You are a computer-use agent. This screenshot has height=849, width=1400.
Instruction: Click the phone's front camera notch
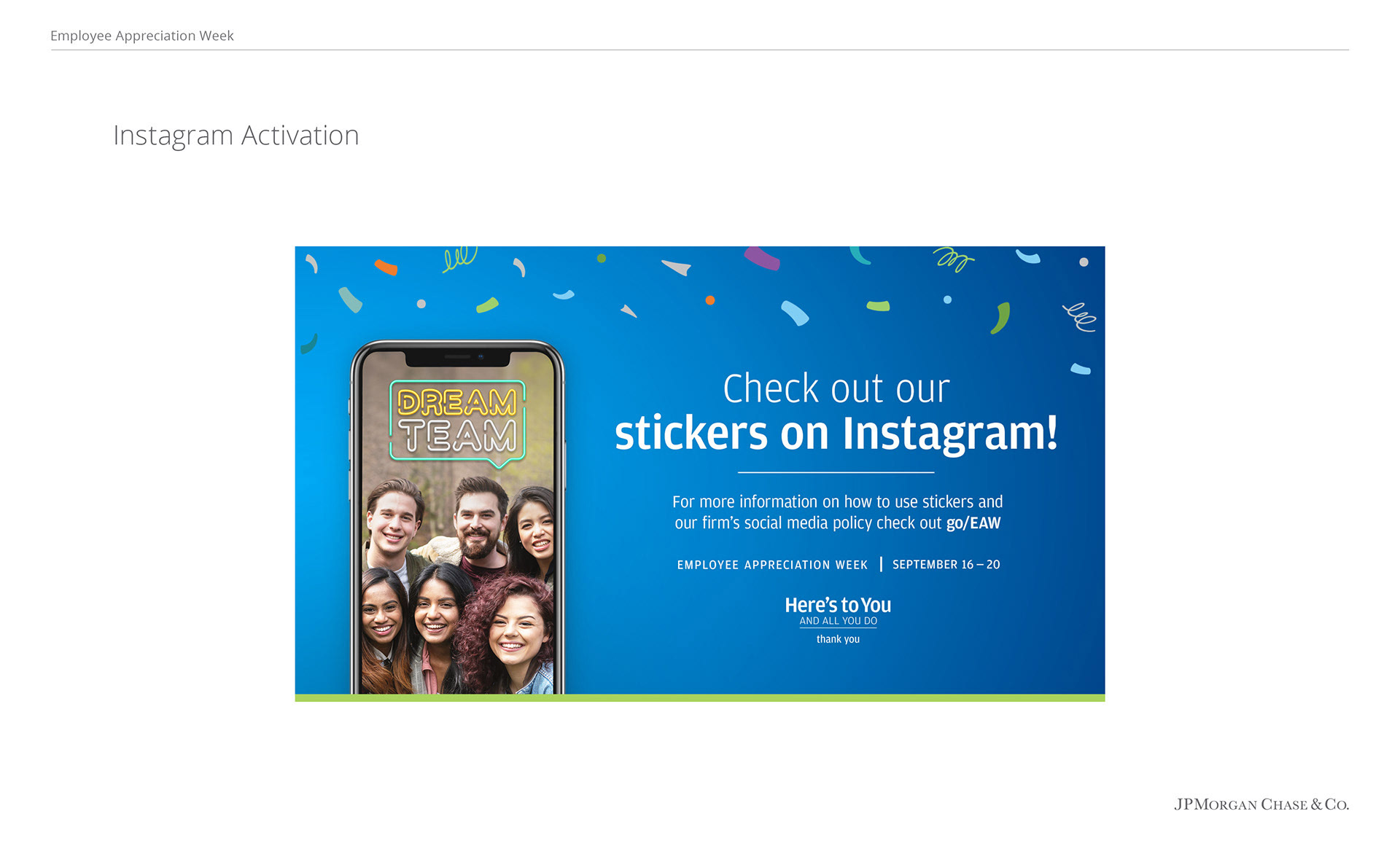point(457,357)
